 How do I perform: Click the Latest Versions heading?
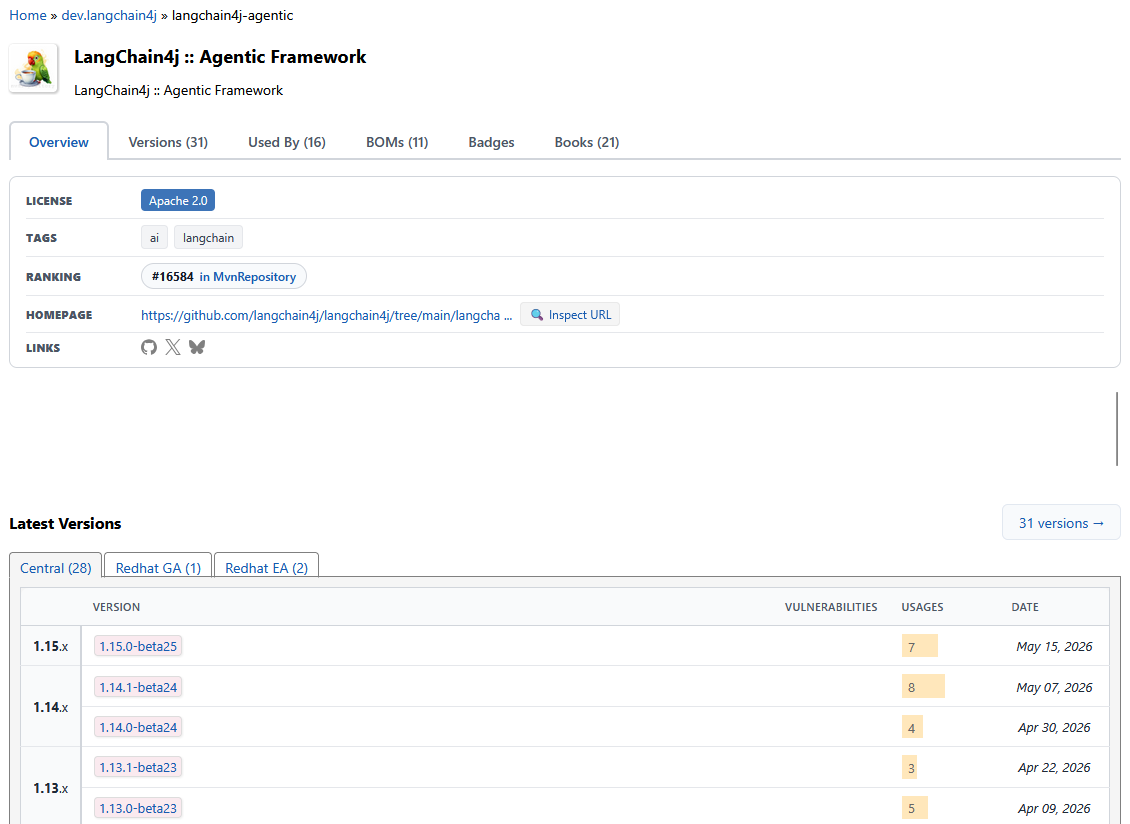point(65,523)
